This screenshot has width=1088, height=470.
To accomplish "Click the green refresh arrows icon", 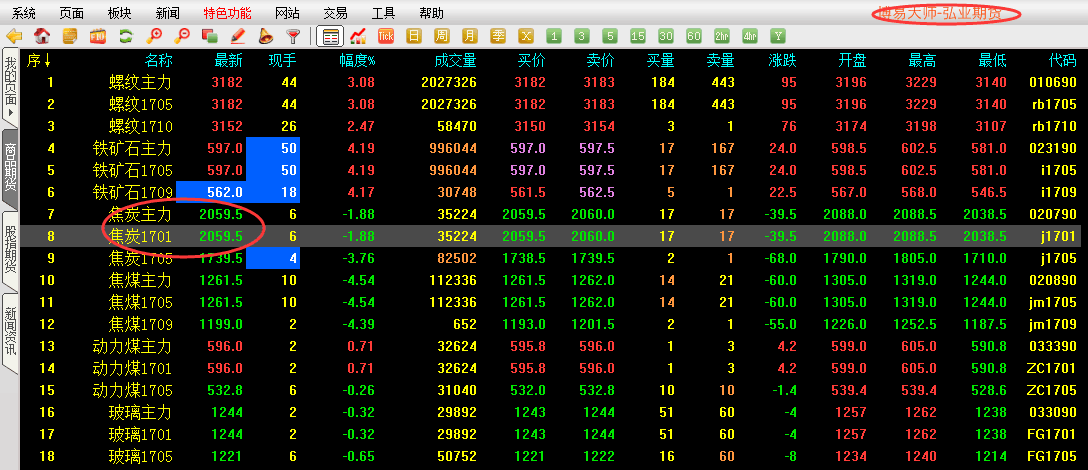I will click(x=126, y=36).
